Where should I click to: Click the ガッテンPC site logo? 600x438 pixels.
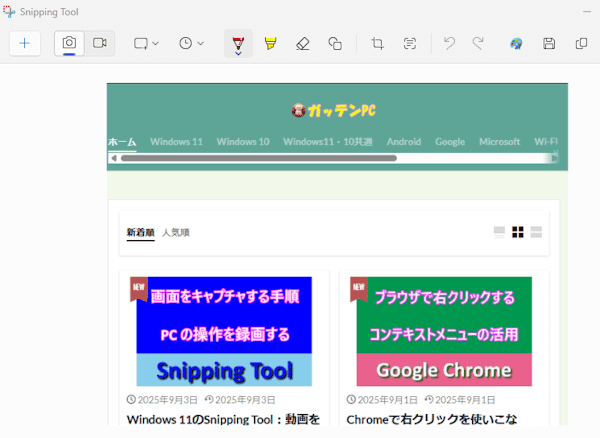click(x=333, y=111)
